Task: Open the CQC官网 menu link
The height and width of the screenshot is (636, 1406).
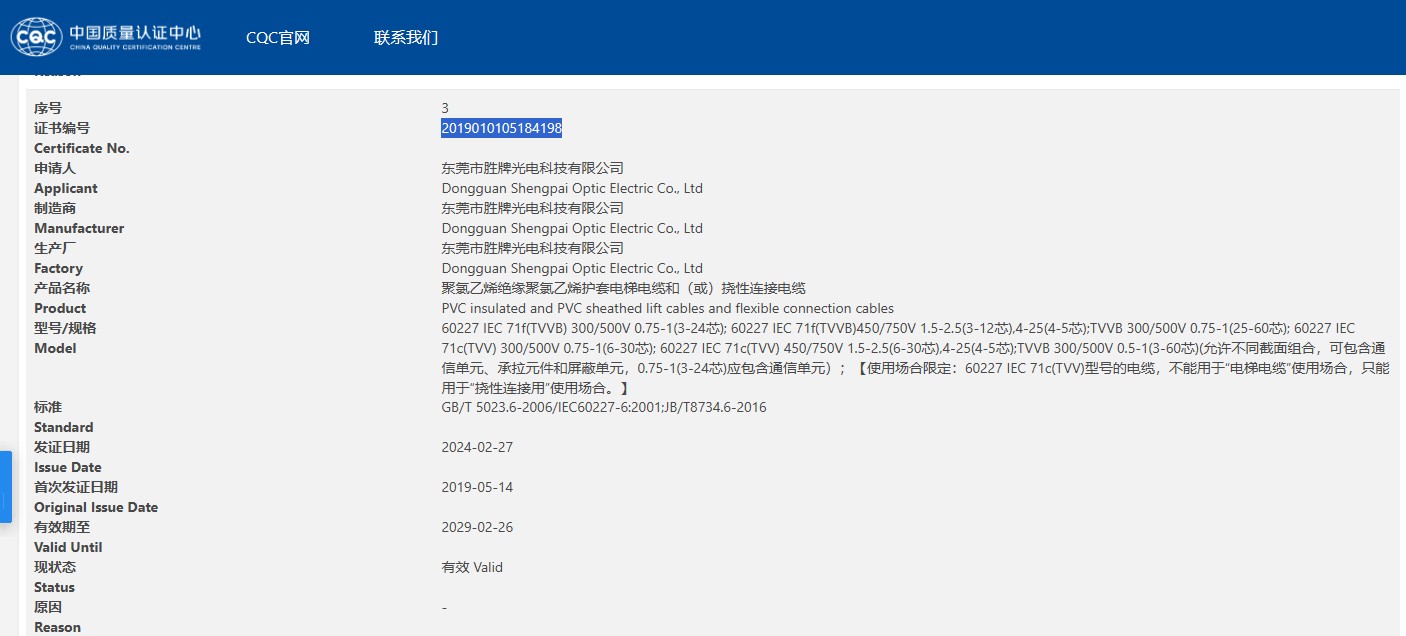Action: point(278,38)
